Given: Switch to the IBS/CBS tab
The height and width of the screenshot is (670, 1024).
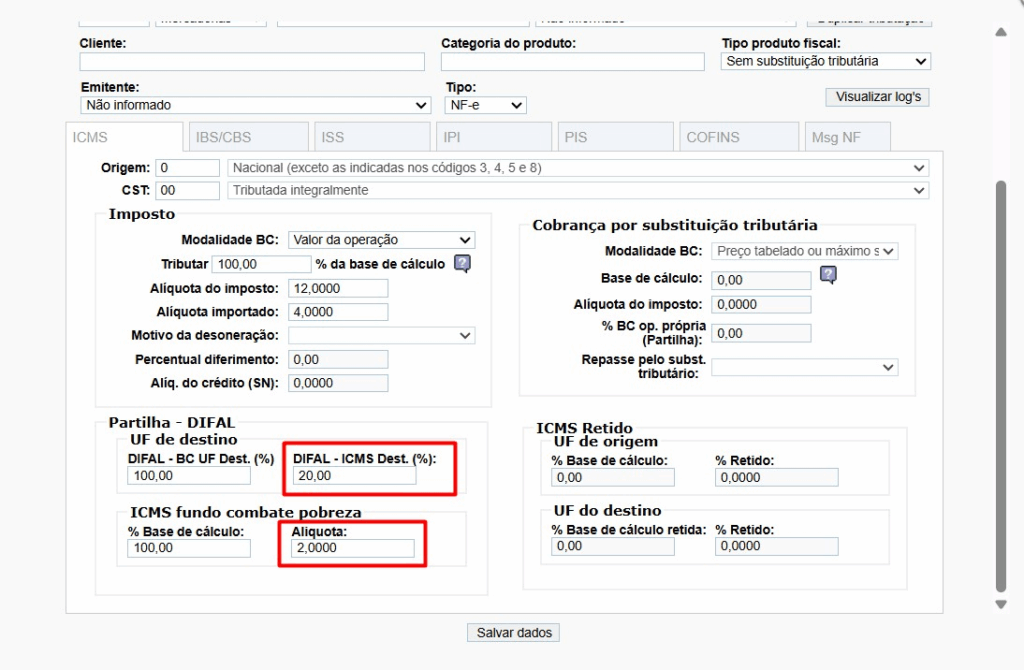Looking at the screenshot, I should 247,136.
